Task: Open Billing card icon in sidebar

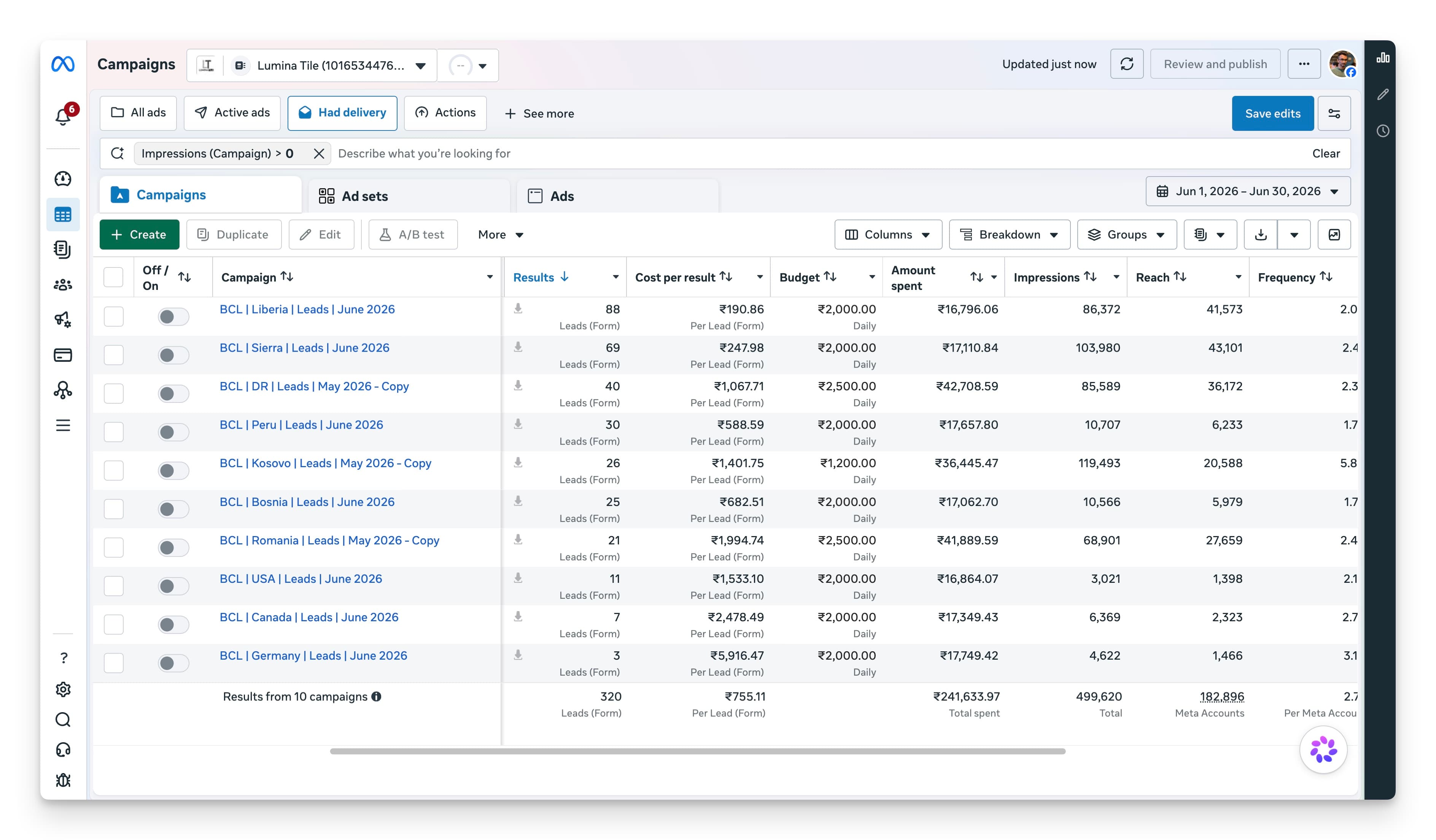Action: click(x=63, y=355)
